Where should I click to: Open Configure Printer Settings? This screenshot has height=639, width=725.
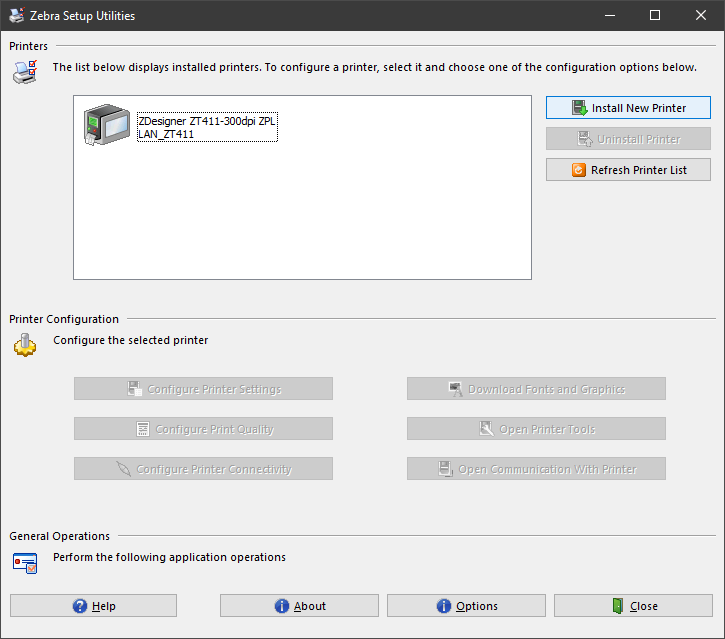(x=203, y=388)
